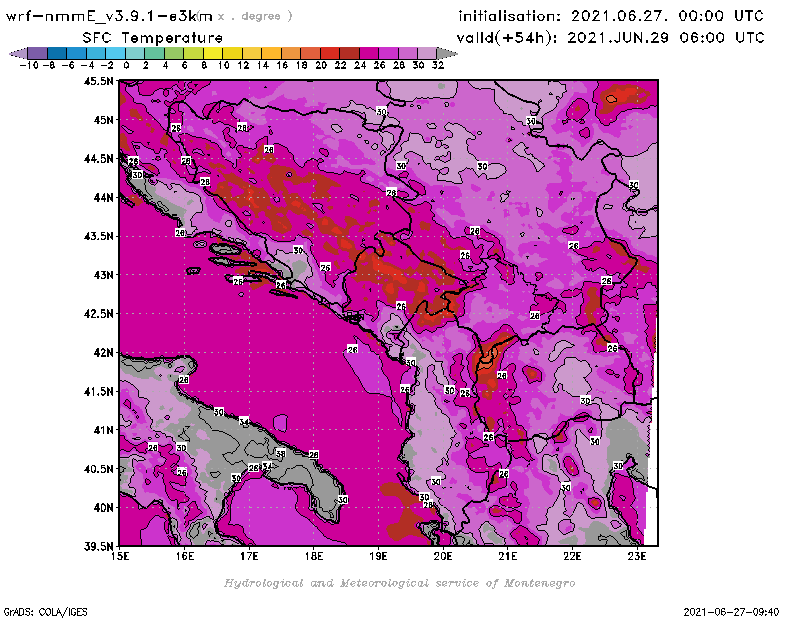This screenshot has width=800, height=618.
Task: Click the orange swatch between 14 and 16
Action: coord(271,53)
